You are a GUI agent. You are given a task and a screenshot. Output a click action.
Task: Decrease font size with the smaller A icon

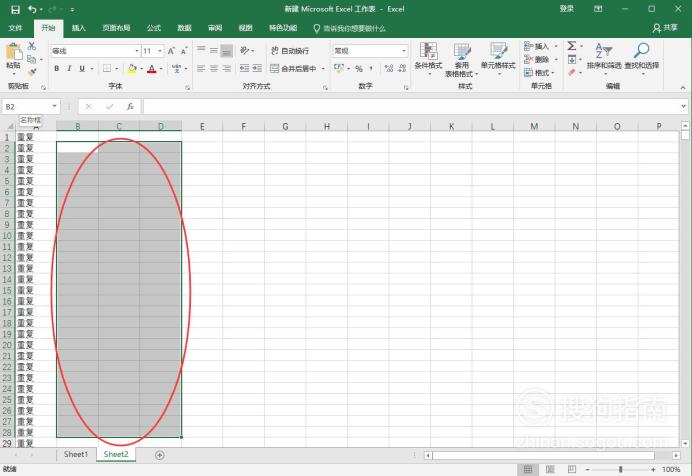[x=184, y=51]
